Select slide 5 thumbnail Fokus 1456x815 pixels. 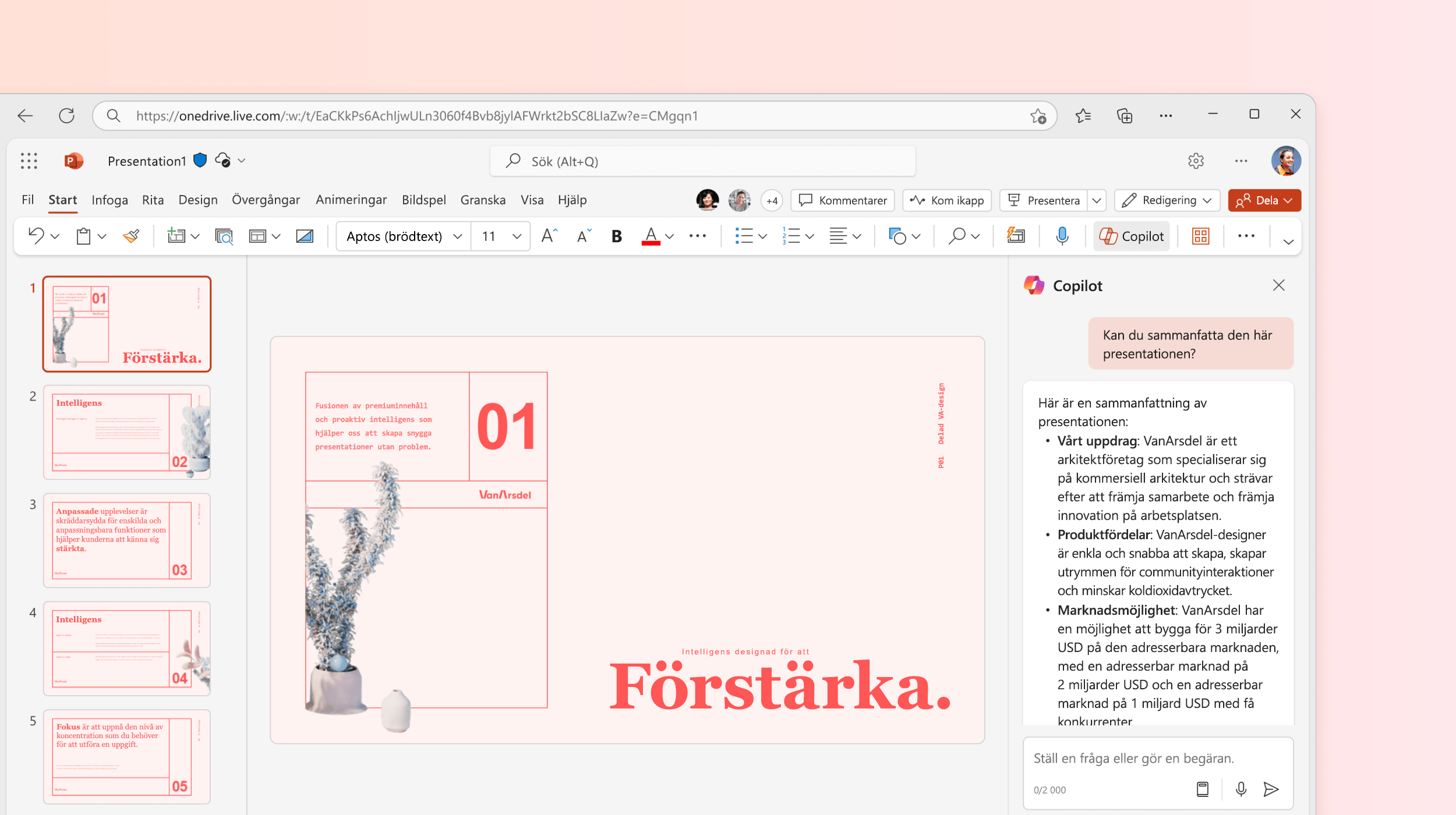coord(127,756)
